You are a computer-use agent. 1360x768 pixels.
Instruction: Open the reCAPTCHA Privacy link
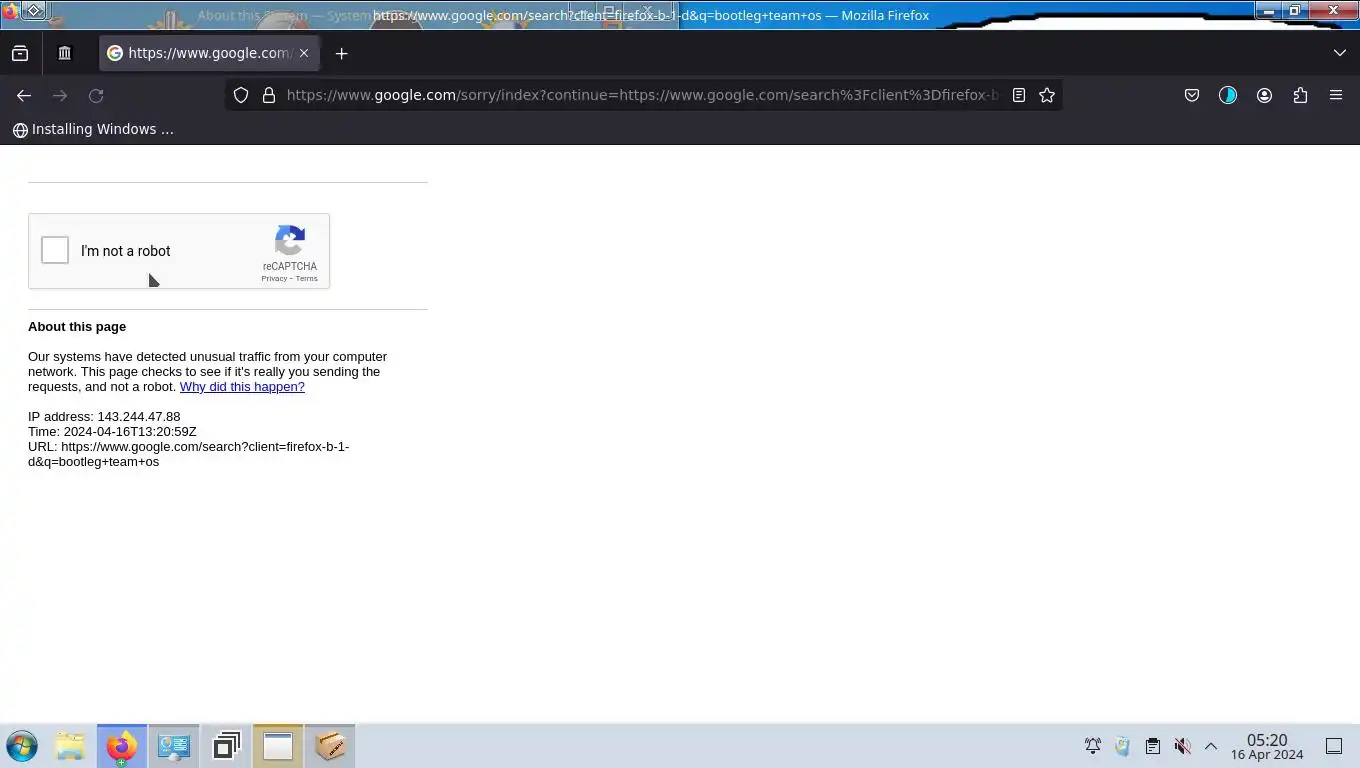coord(273,279)
